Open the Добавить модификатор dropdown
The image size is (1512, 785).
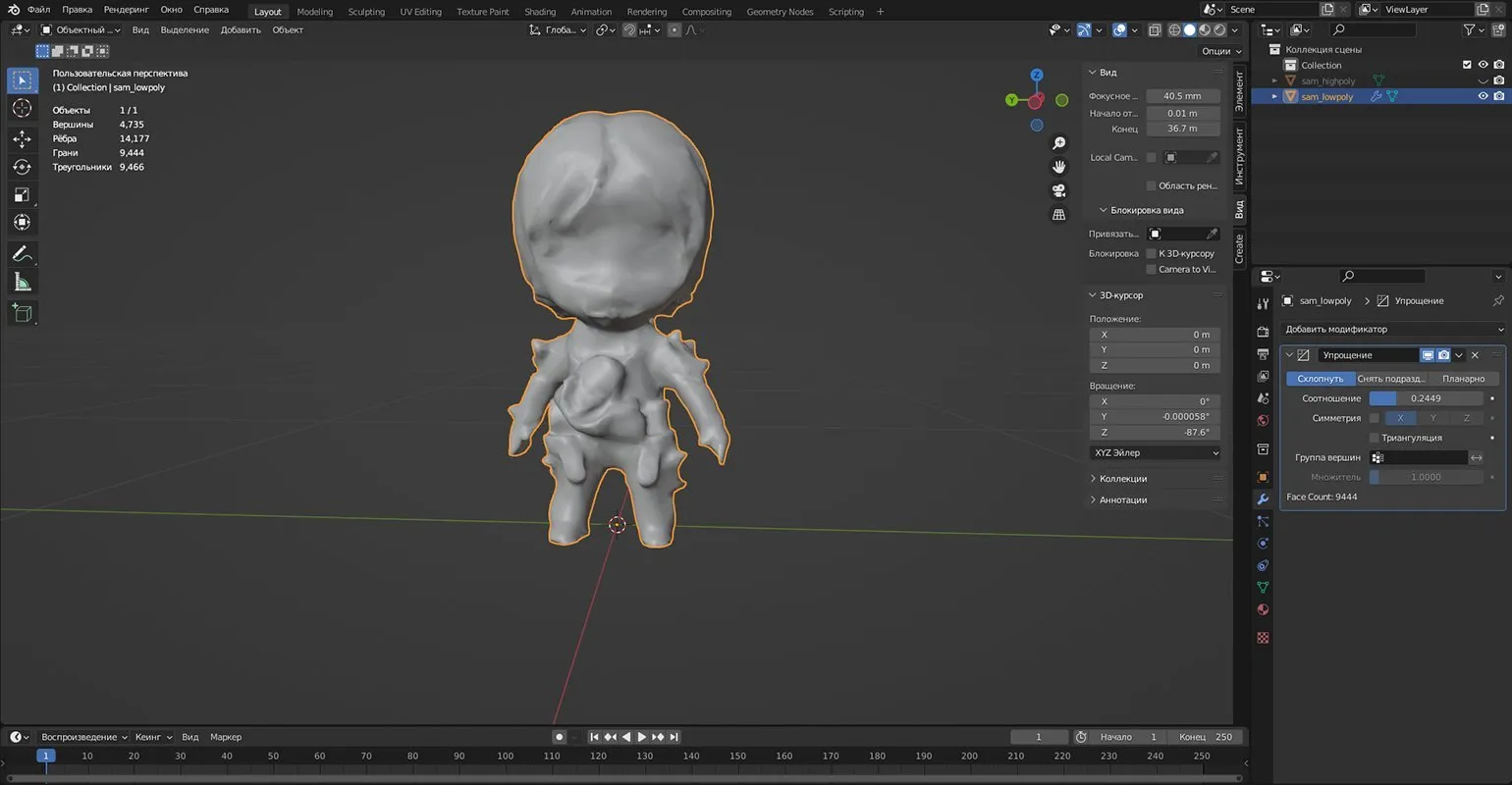(x=1392, y=330)
